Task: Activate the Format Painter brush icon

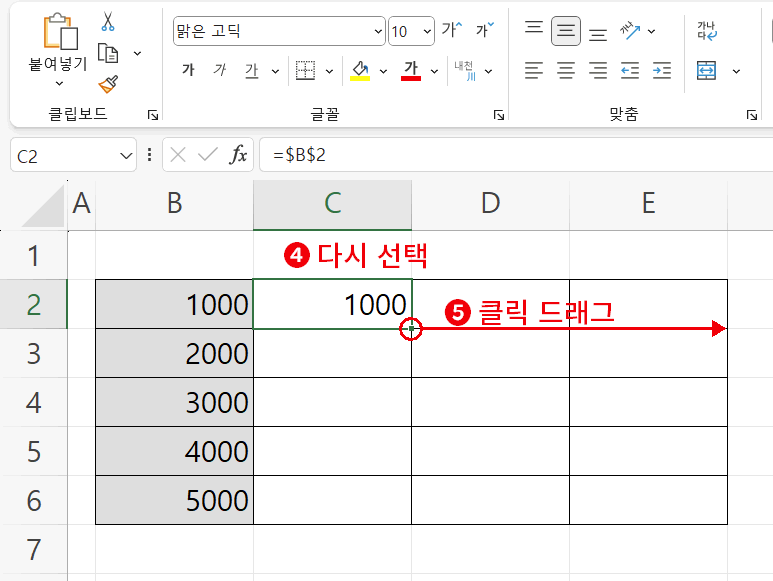Action: [108, 84]
